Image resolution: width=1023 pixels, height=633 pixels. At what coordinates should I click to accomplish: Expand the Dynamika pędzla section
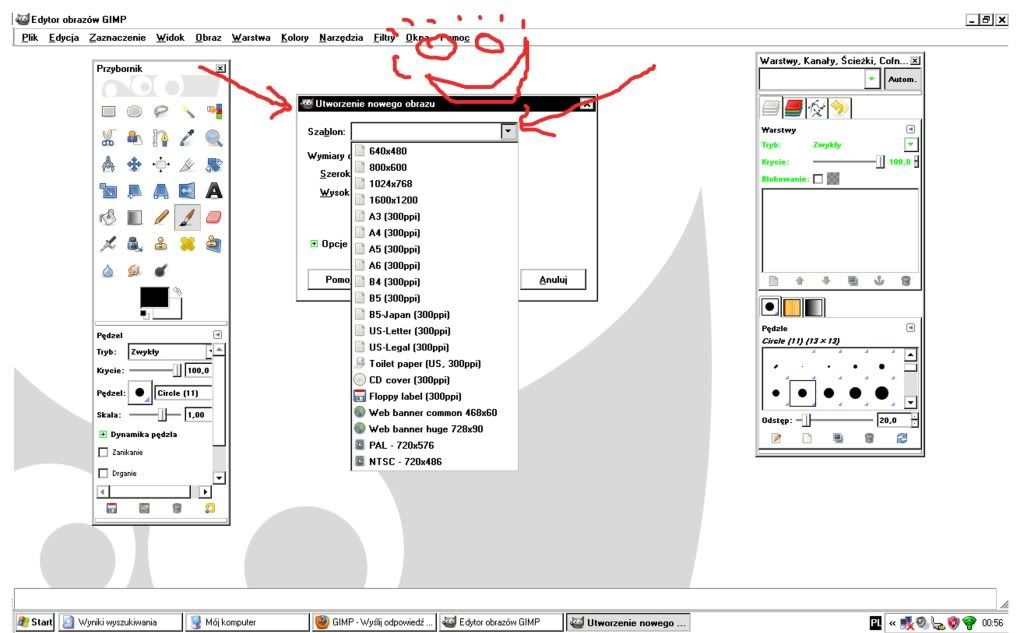103,435
